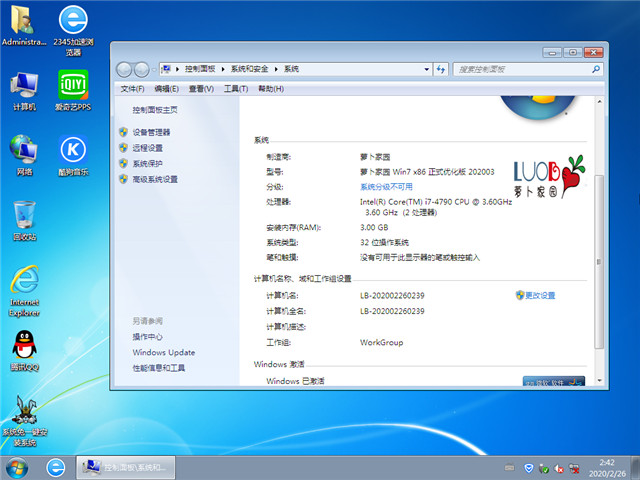
Task: Expand the arrow after 控制面板 in the breadcrumb
Action: [223, 69]
